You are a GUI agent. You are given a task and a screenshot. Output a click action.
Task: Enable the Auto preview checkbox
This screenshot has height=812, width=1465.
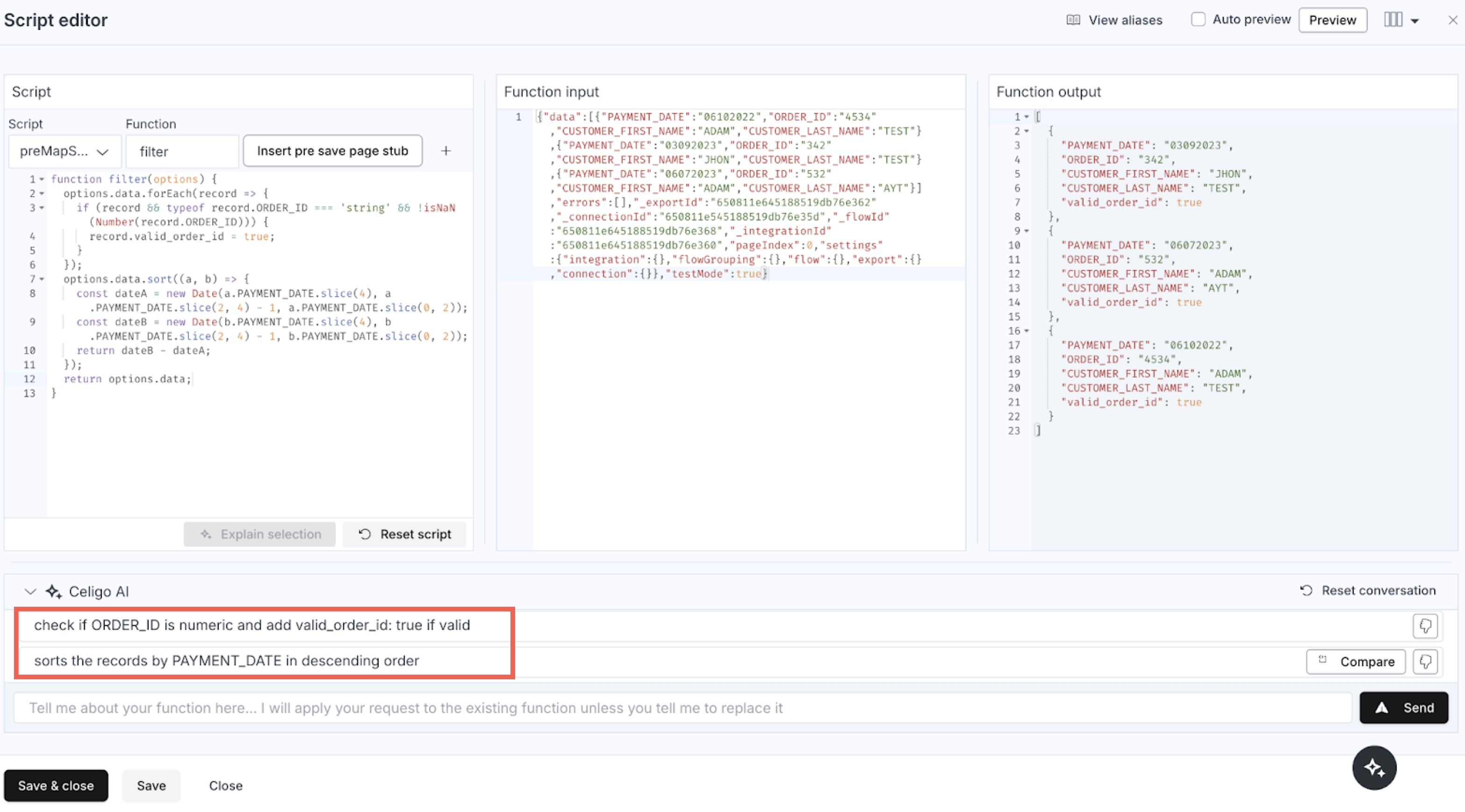(x=1198, y=19)
